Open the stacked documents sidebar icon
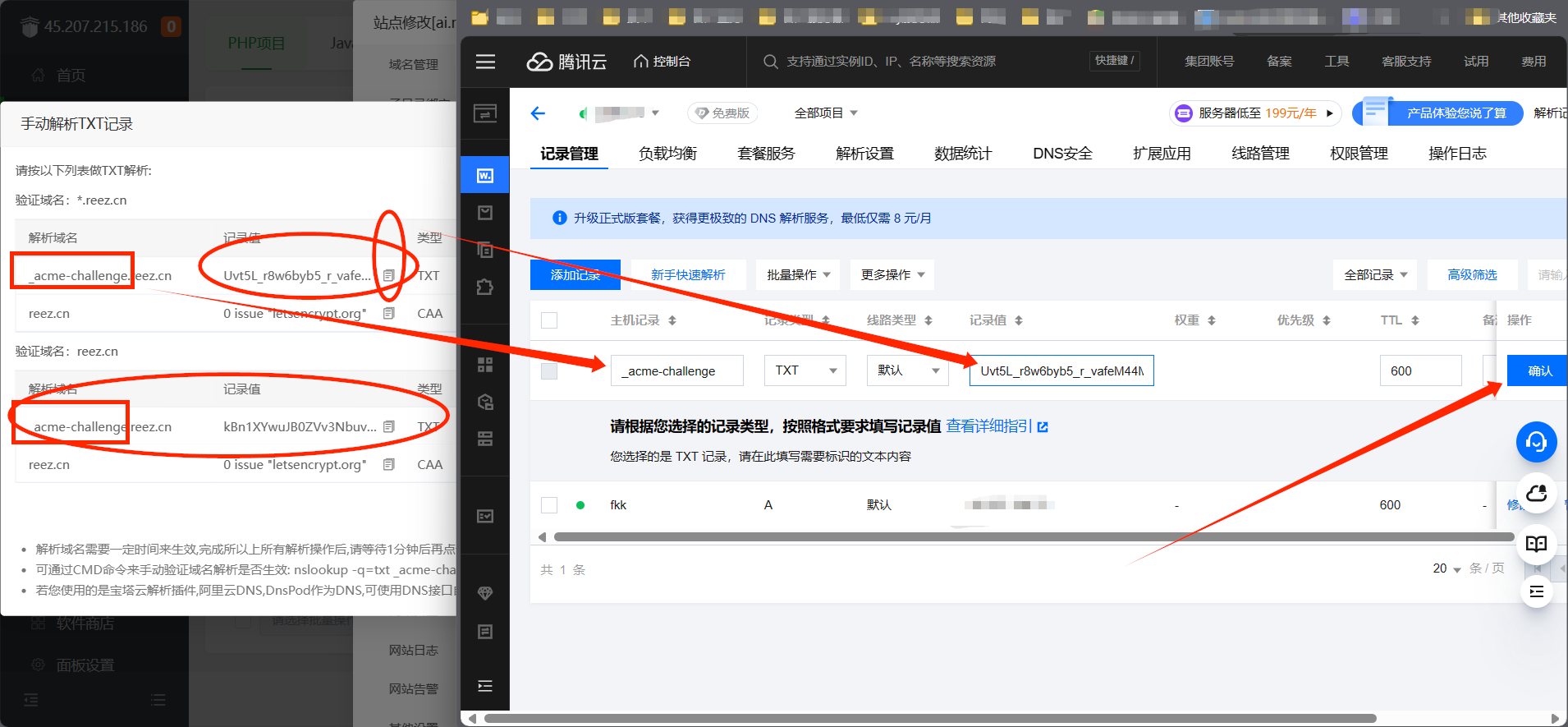The width and height of the screenshot is (1568, 727). 485,250
